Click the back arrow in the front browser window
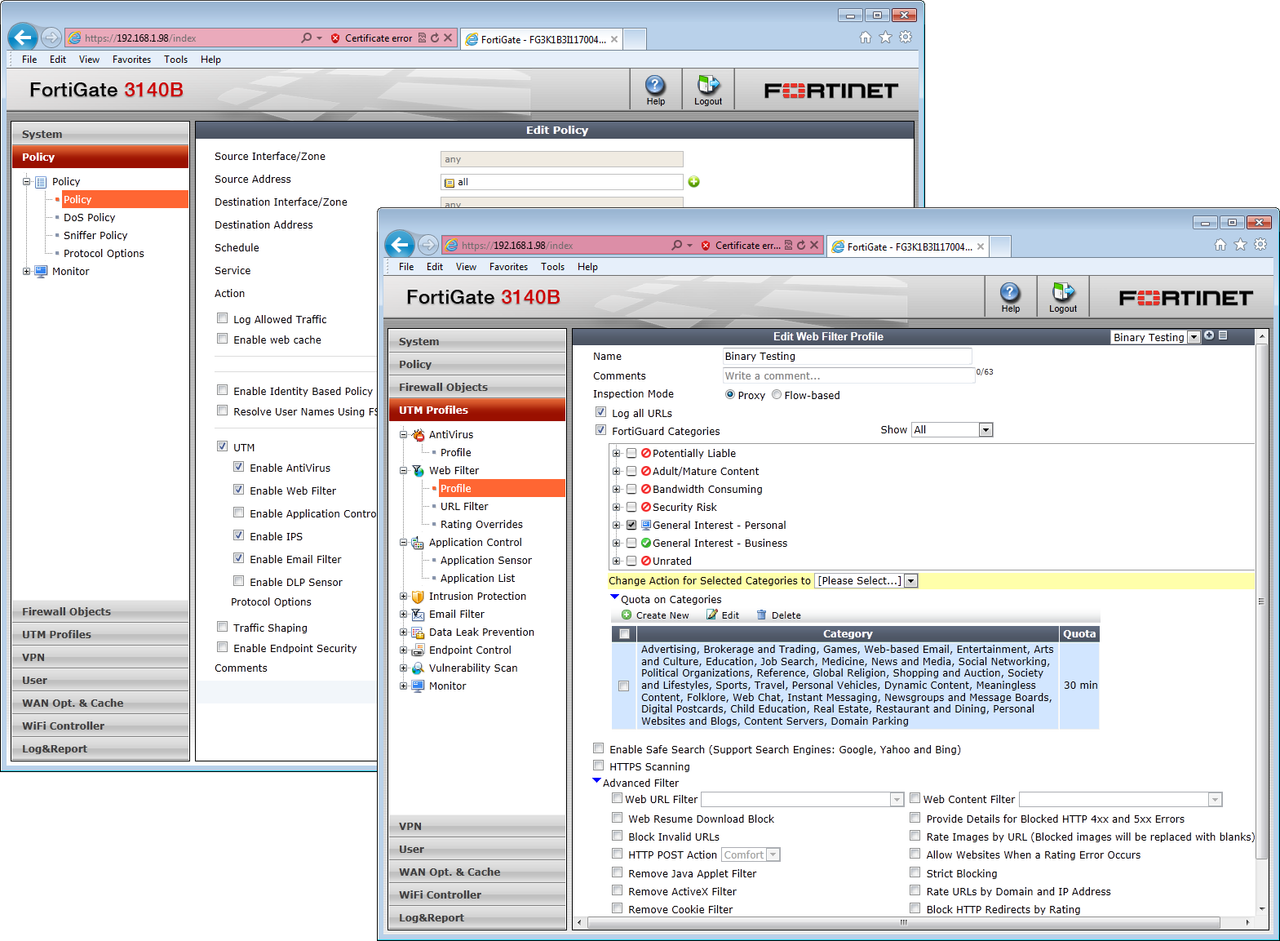 pos(399,245)
